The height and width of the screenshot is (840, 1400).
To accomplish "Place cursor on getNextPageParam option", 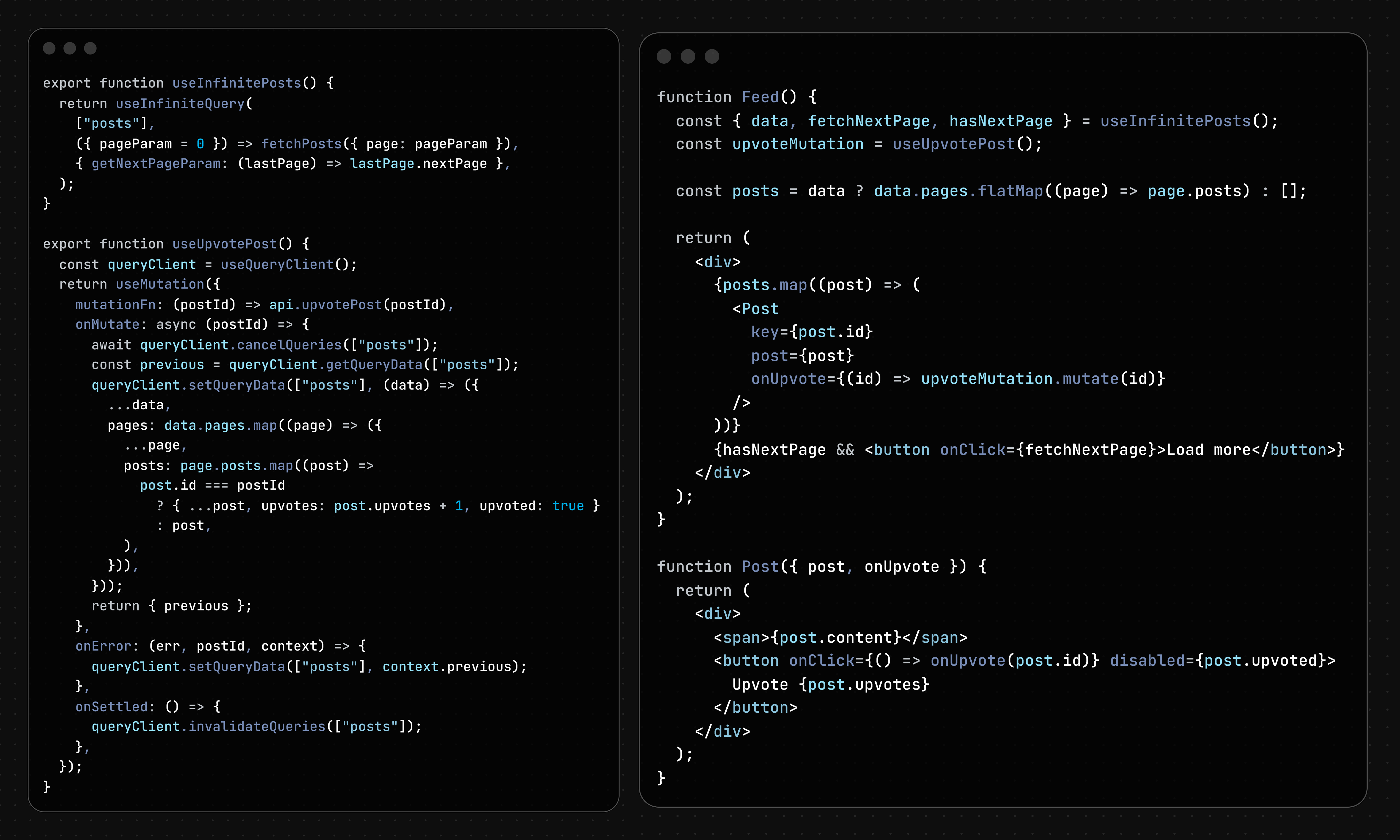I will (x=156, y=164).
